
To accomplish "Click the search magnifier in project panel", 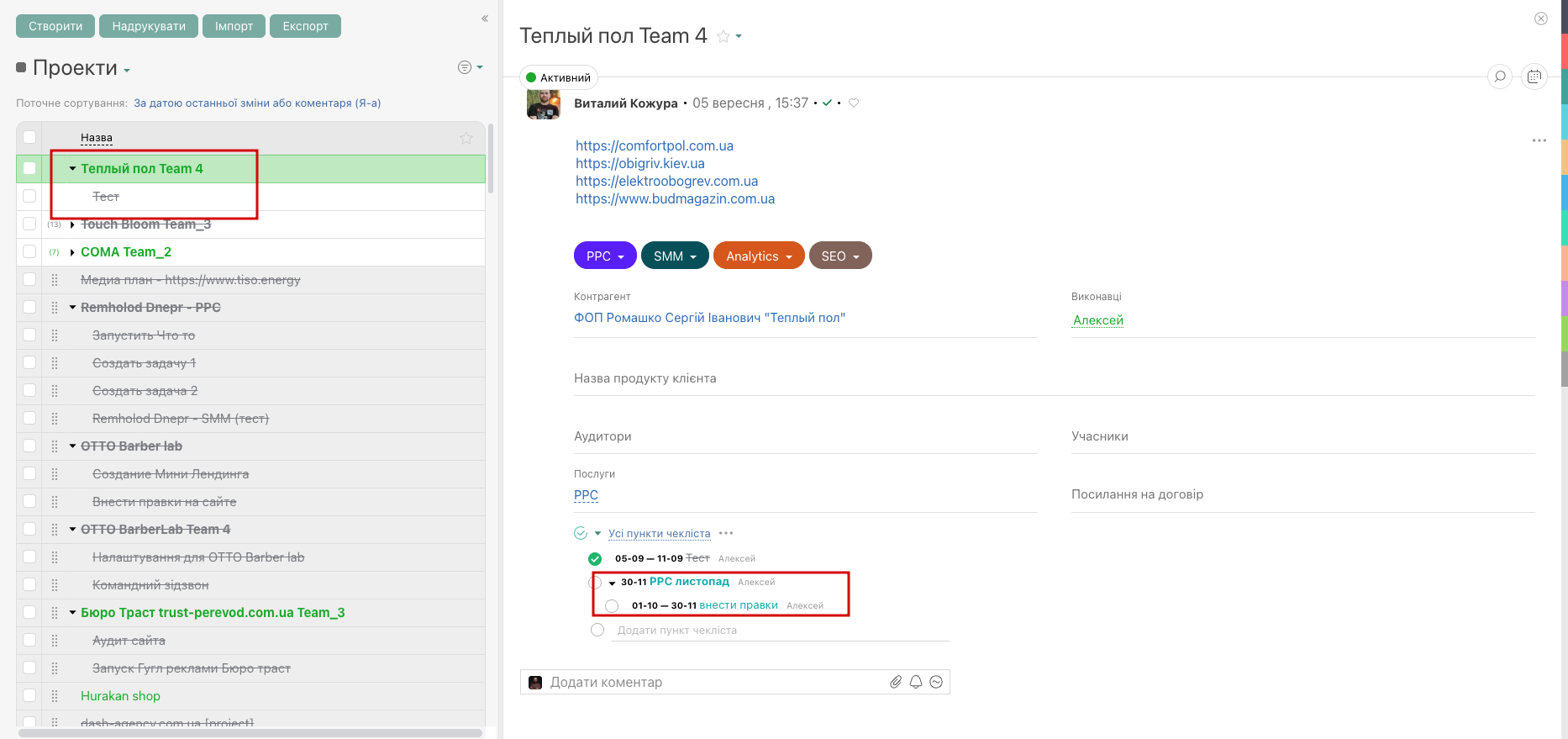I will point(1500,77).
